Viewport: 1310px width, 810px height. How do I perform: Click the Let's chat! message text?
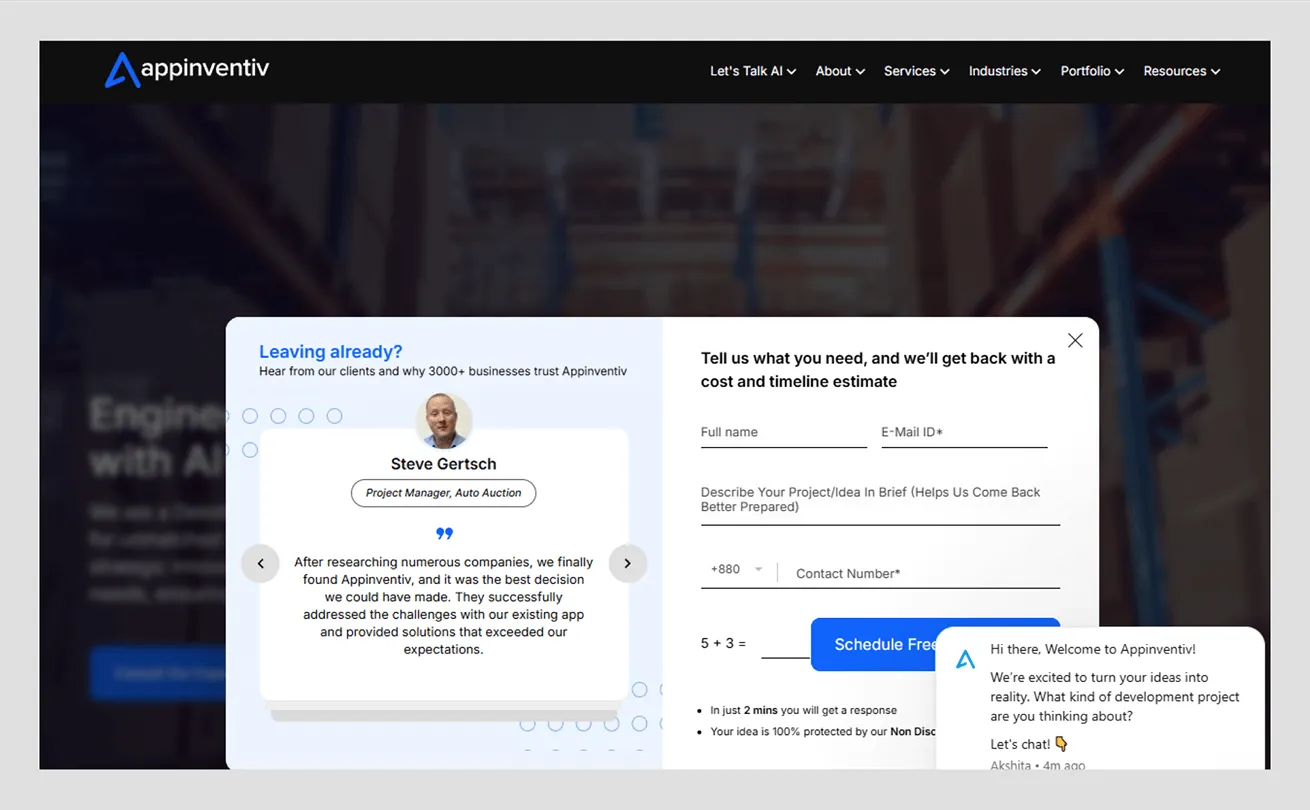tap(1029, 744)
